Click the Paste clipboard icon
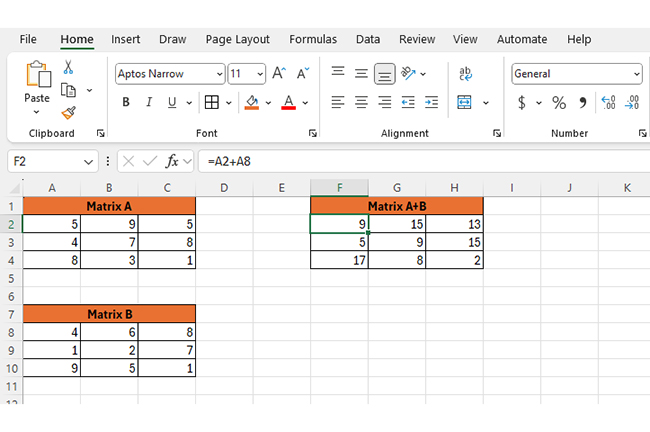Image resolution: width=650 pixels, height=432 pixels. tap(37, 80)
